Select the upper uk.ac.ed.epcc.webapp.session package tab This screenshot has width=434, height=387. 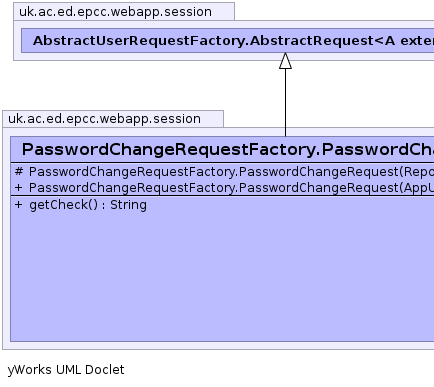click(x=124, y=11)
